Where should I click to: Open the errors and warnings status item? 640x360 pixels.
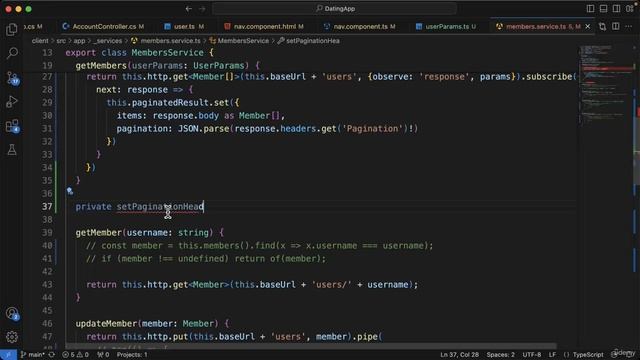pyautogui.click(x=75, y=355)
